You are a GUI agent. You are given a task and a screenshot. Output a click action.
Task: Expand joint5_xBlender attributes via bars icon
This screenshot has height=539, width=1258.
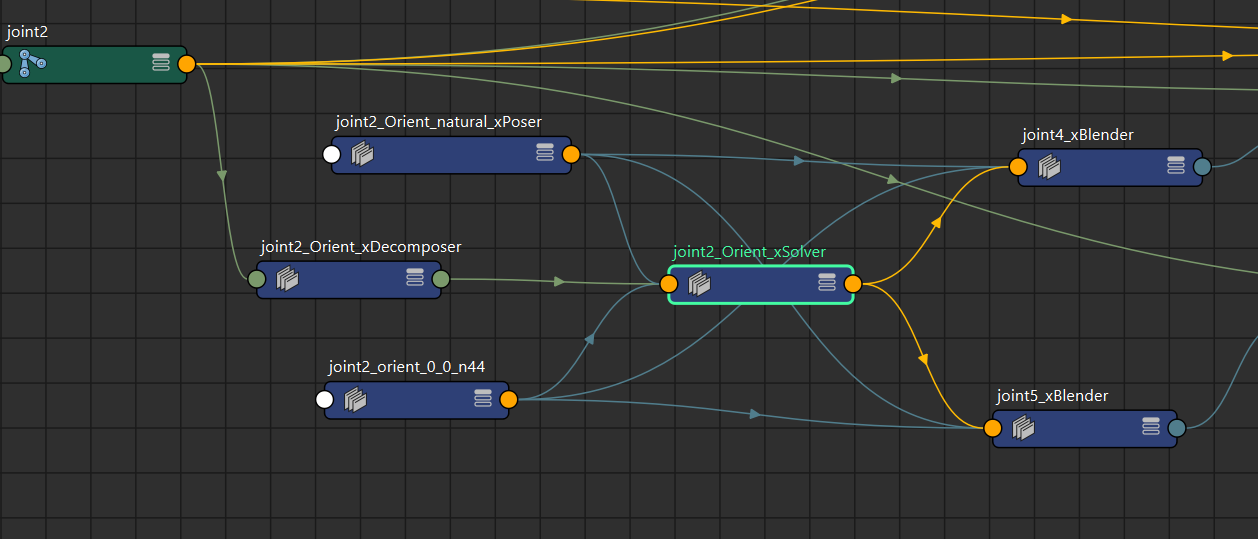[x=1150, y=427]
